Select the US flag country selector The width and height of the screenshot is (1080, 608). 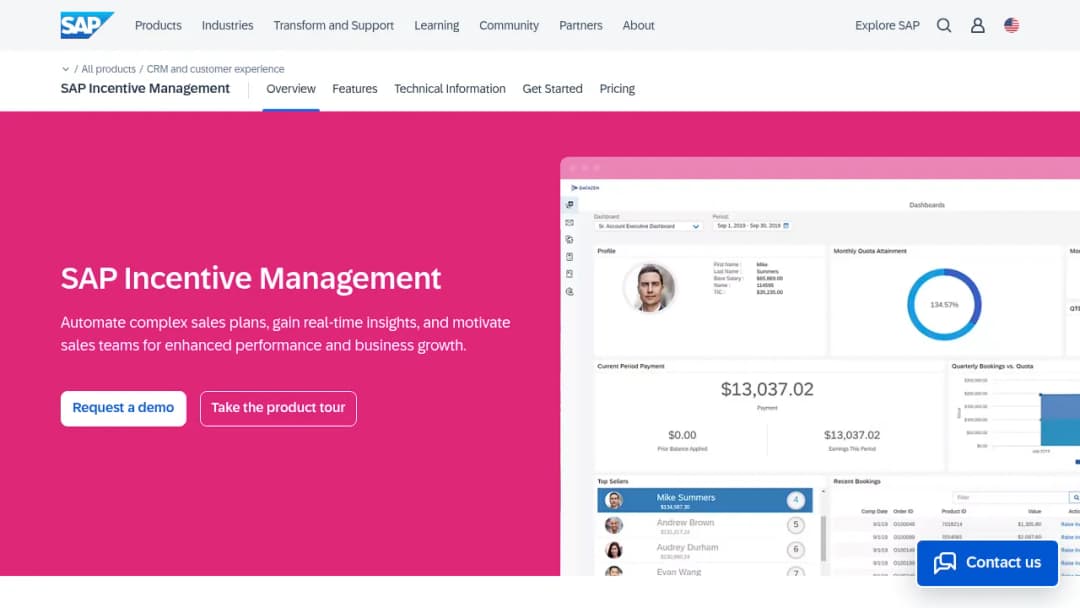pyautogui.click(x=1011, y=25)
